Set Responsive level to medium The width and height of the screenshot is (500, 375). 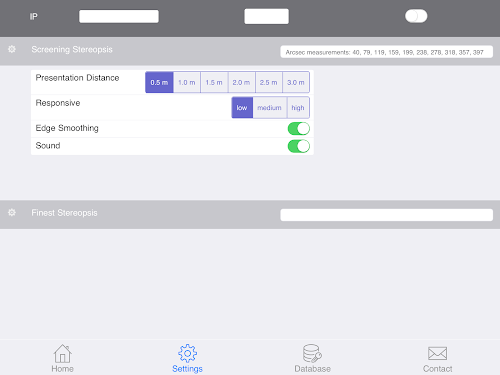click(x=269, y=108)
